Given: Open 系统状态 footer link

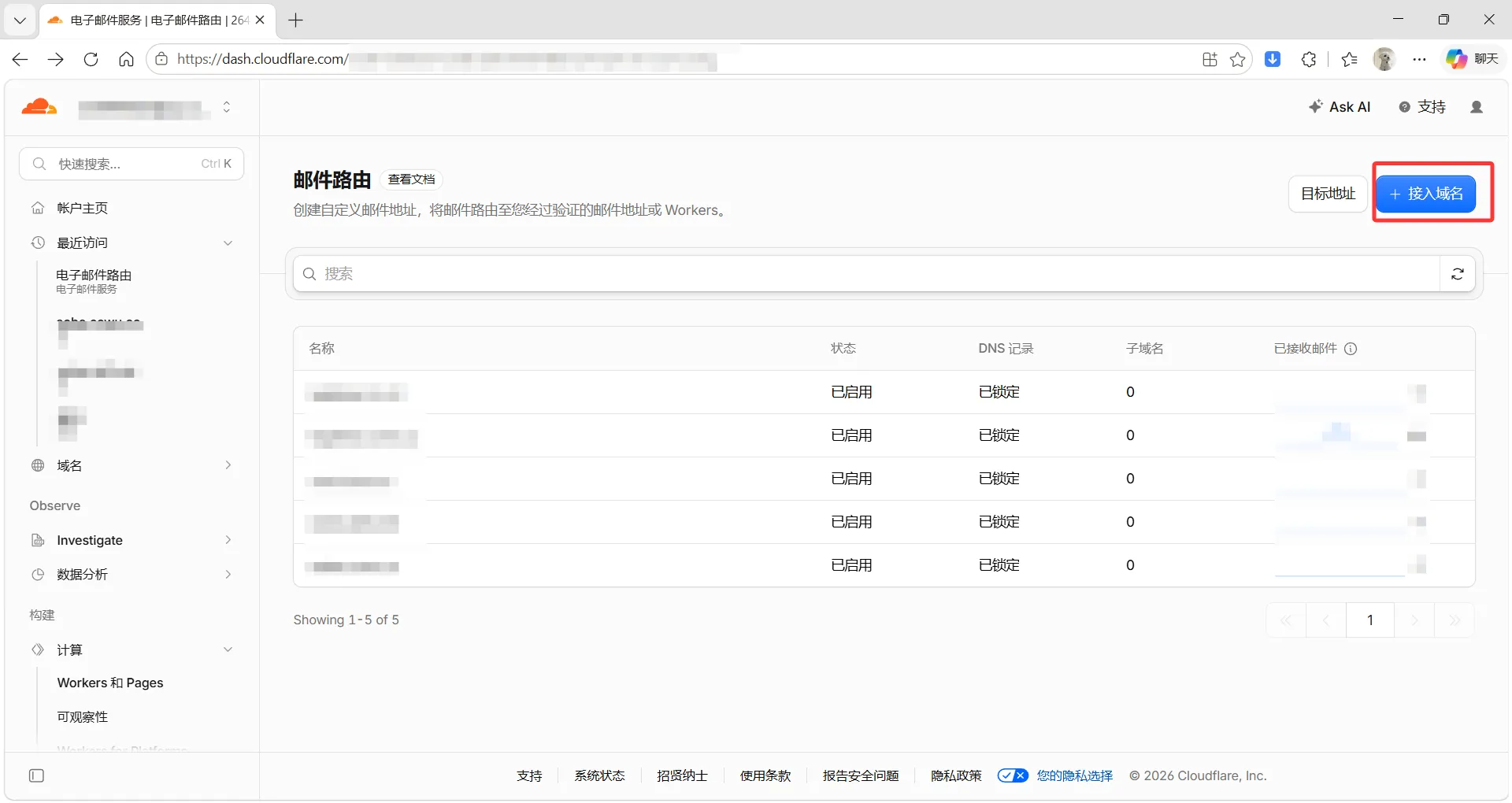Looking at the screenshot, I should pos(599,776).
